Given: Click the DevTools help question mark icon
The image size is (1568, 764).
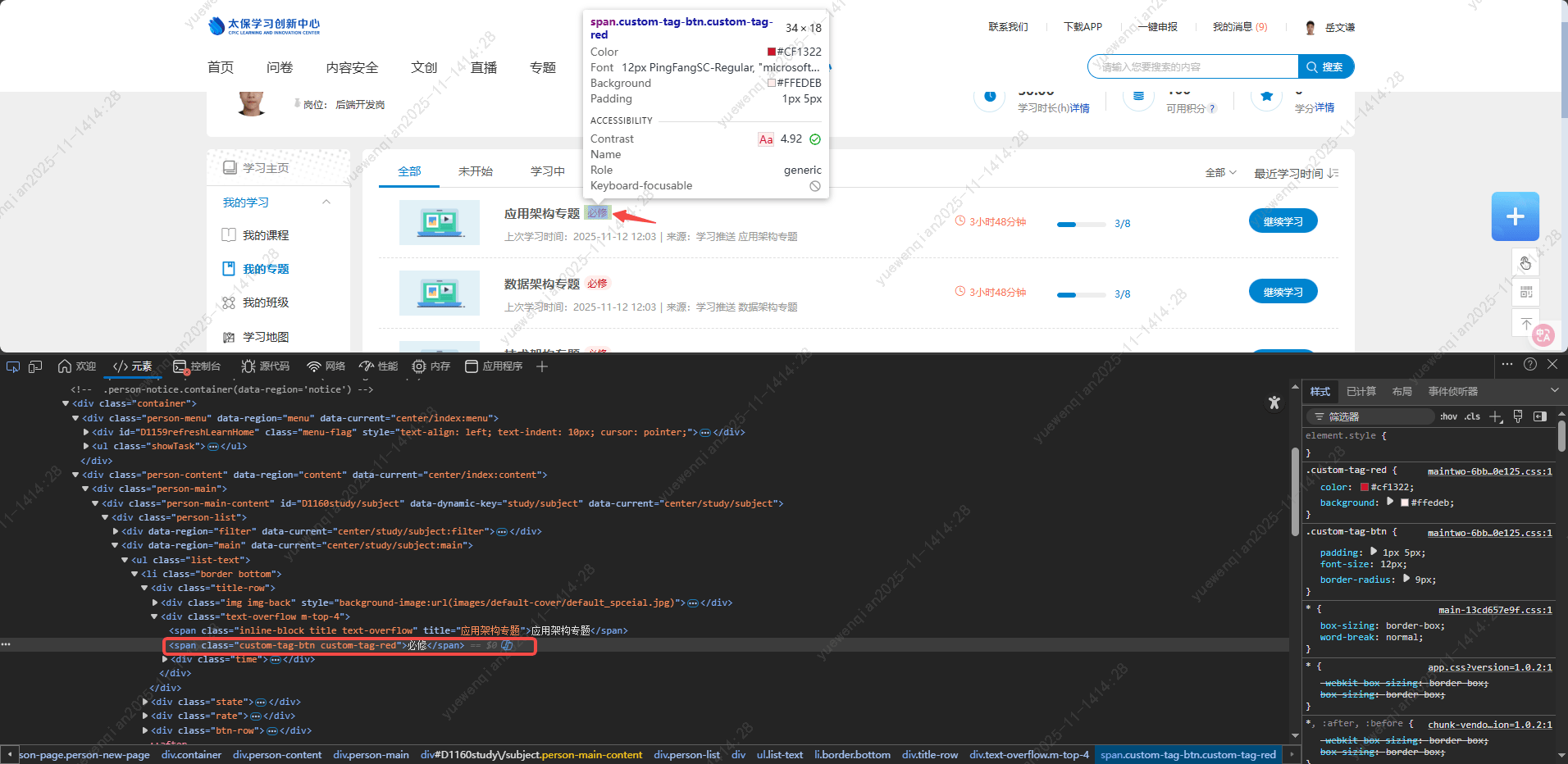Looking at the screenshot, I should (x=1529, y=364).
